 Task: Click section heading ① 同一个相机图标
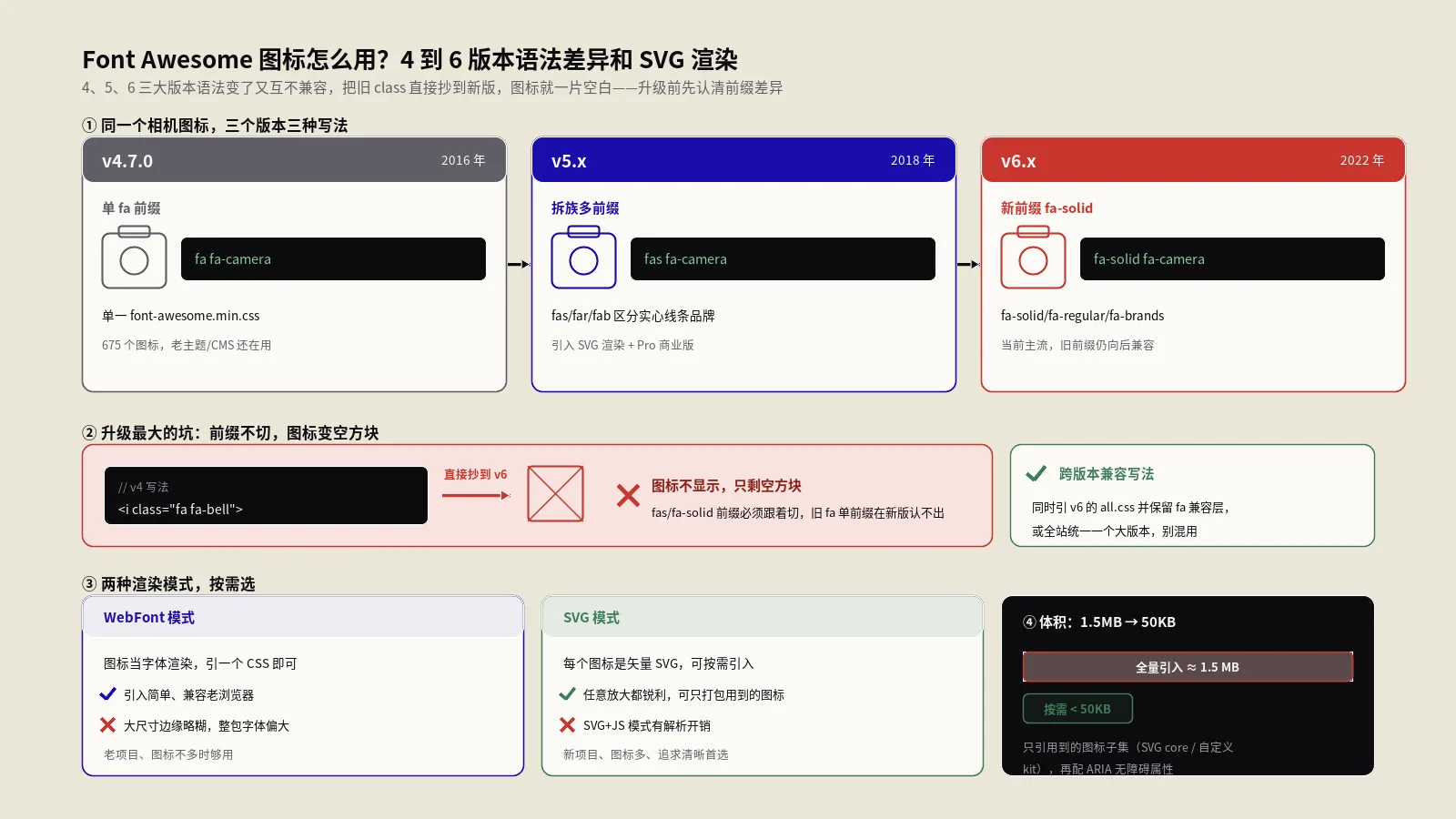[x=215, y=126]
